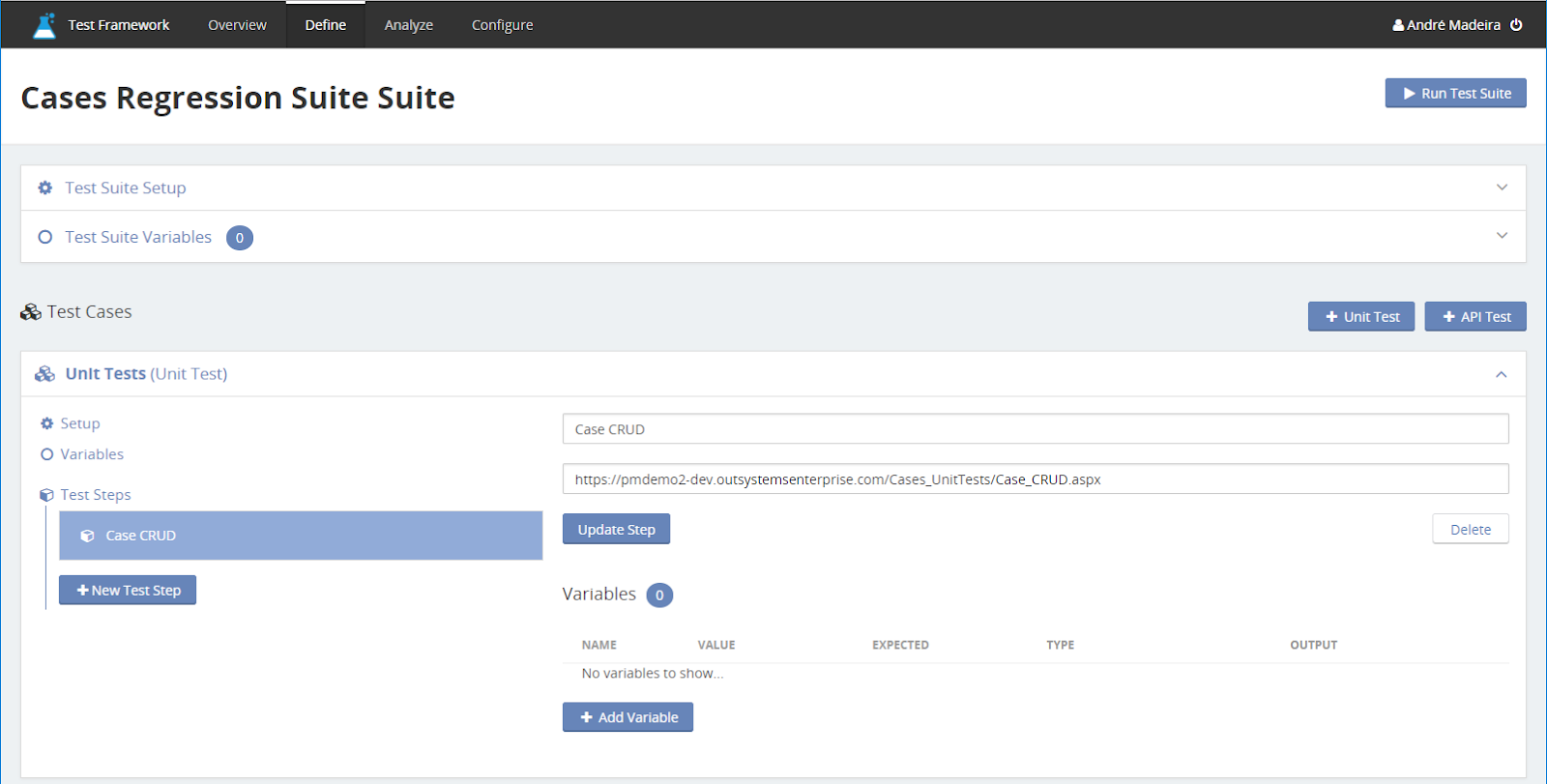Click the gear icon beside Setup
Viewport: 1547px width, 784px height.
[46, 423]
